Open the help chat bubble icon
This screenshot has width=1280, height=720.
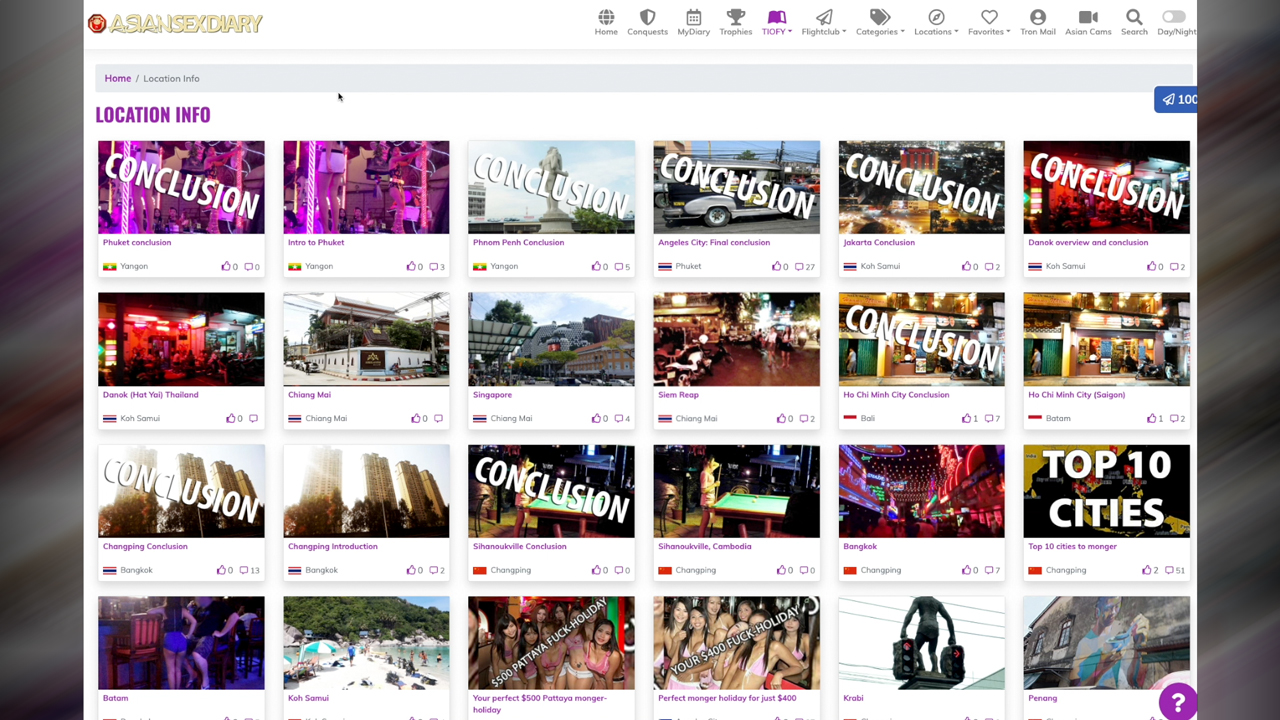(x=1178, y=703)
